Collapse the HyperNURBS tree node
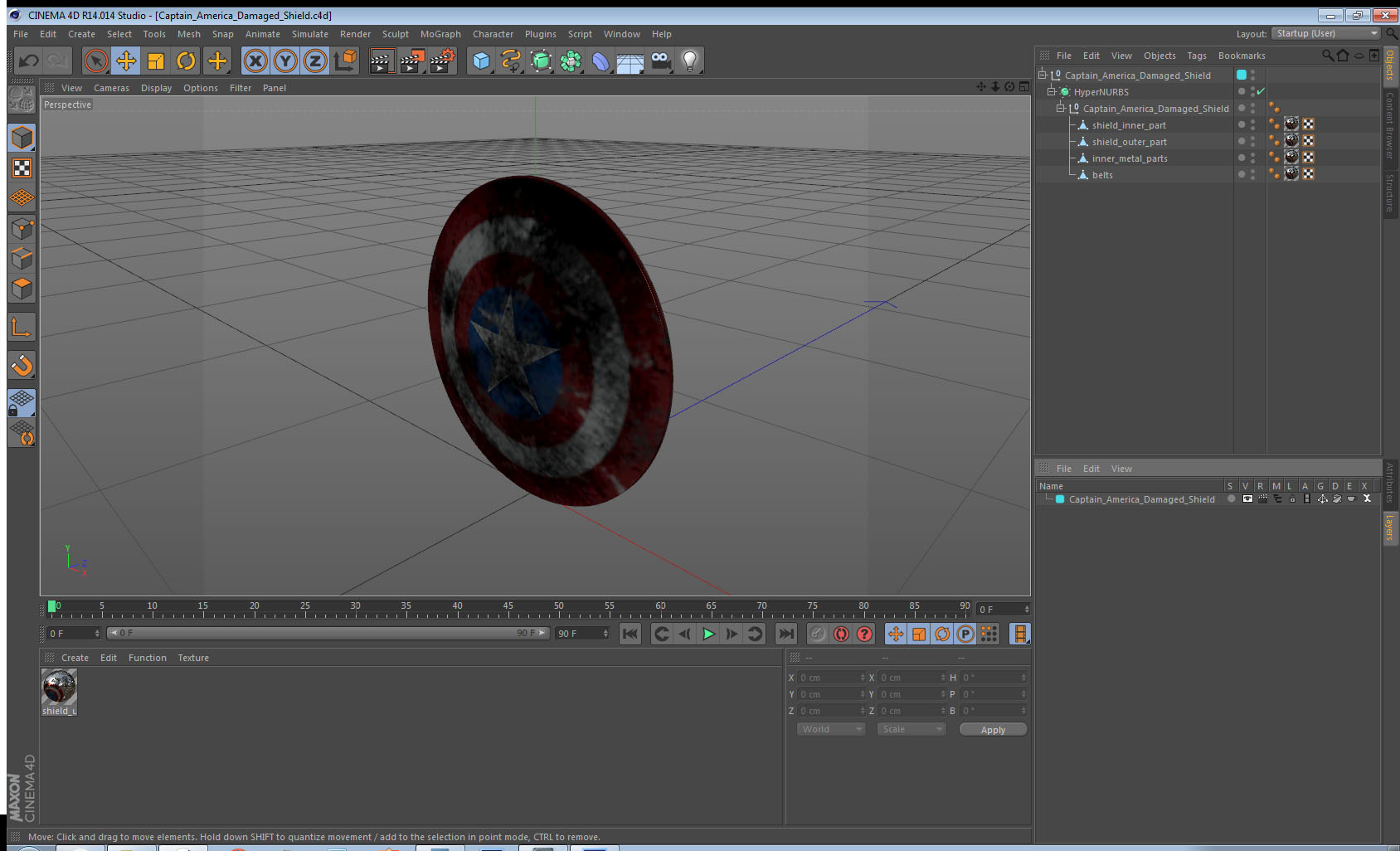The image size is (1400, 851). click(1051, 91)
